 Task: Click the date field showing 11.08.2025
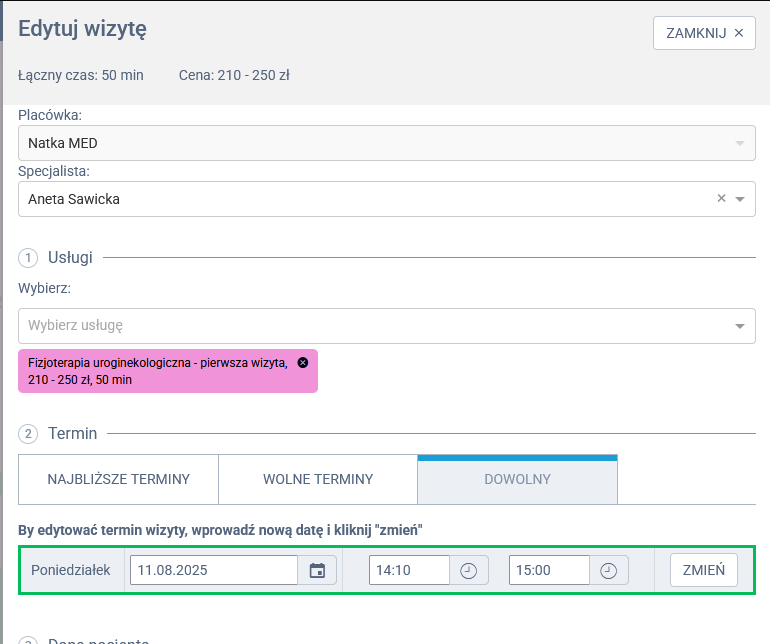coord(213,571)
